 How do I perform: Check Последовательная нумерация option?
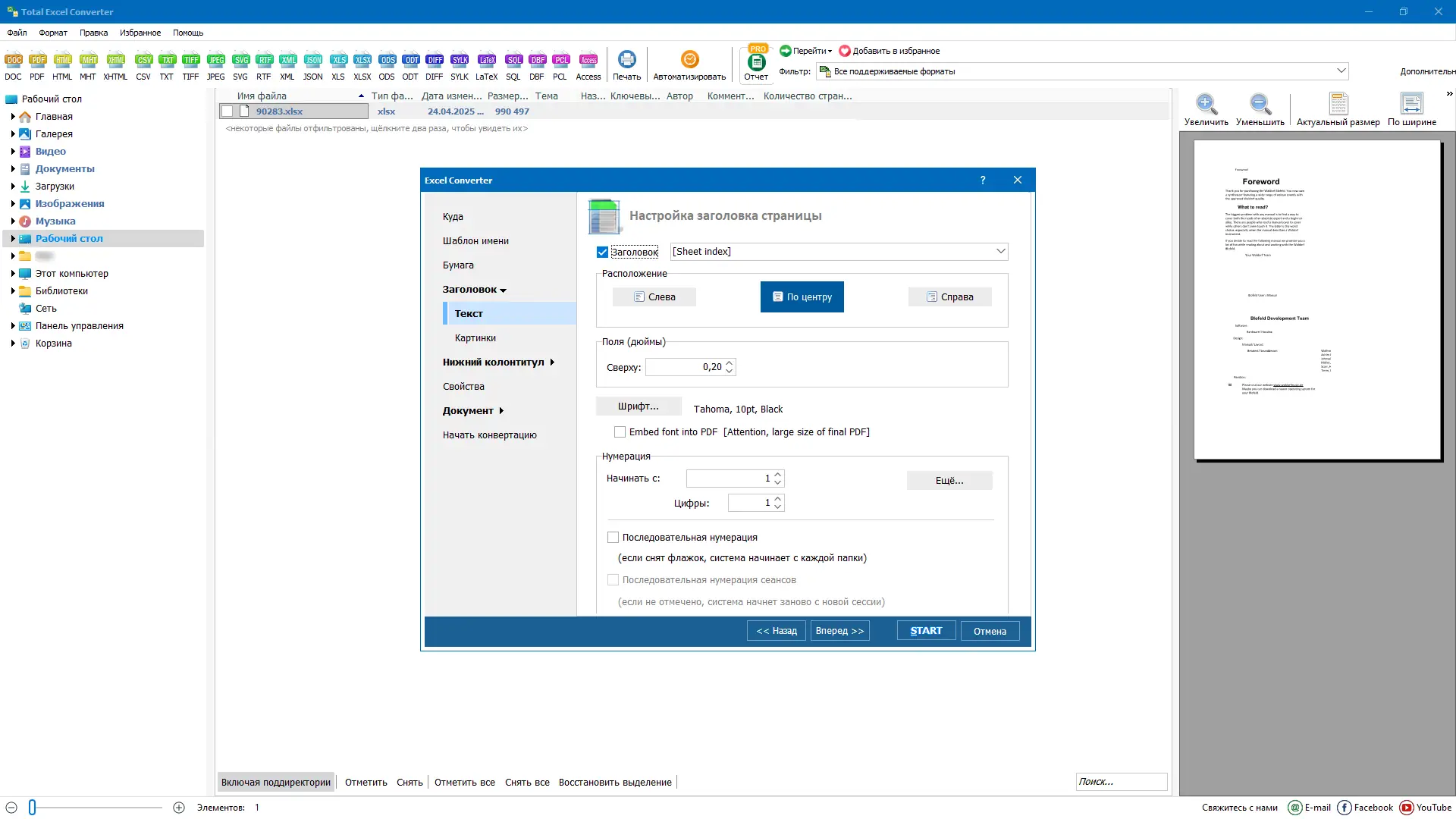[x=613, y=537]
